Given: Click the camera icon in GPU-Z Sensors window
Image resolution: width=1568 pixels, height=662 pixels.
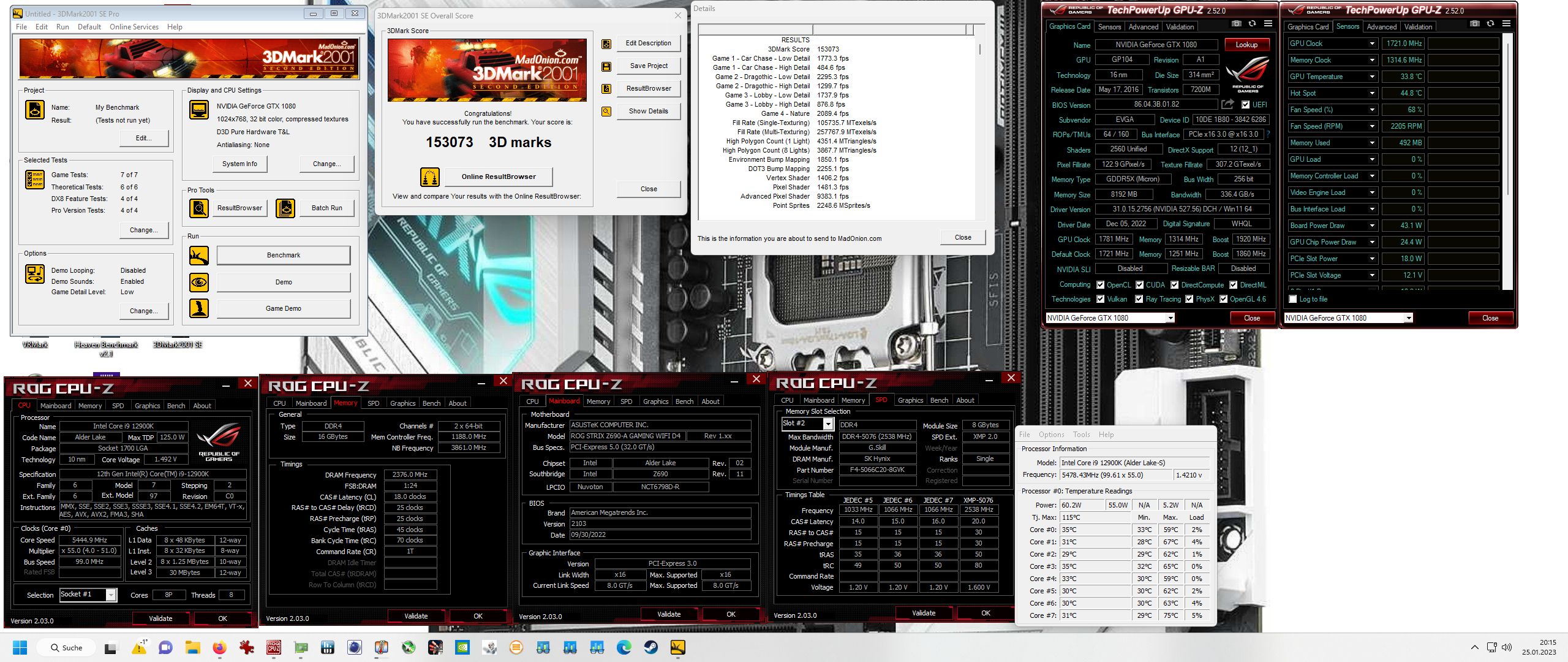Looking at the screenshot, I should (x=1475, y=24).
